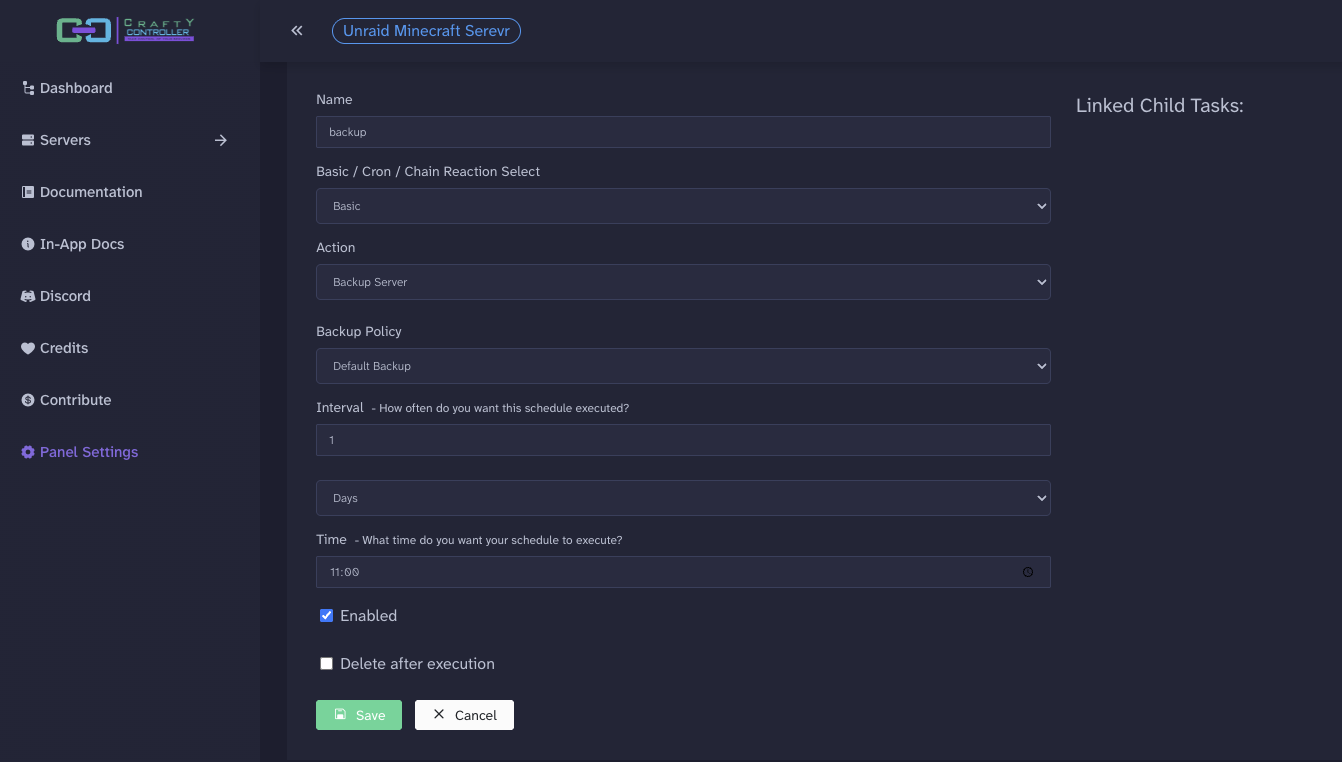Open Discord menu item

click(x=65, y=296)
